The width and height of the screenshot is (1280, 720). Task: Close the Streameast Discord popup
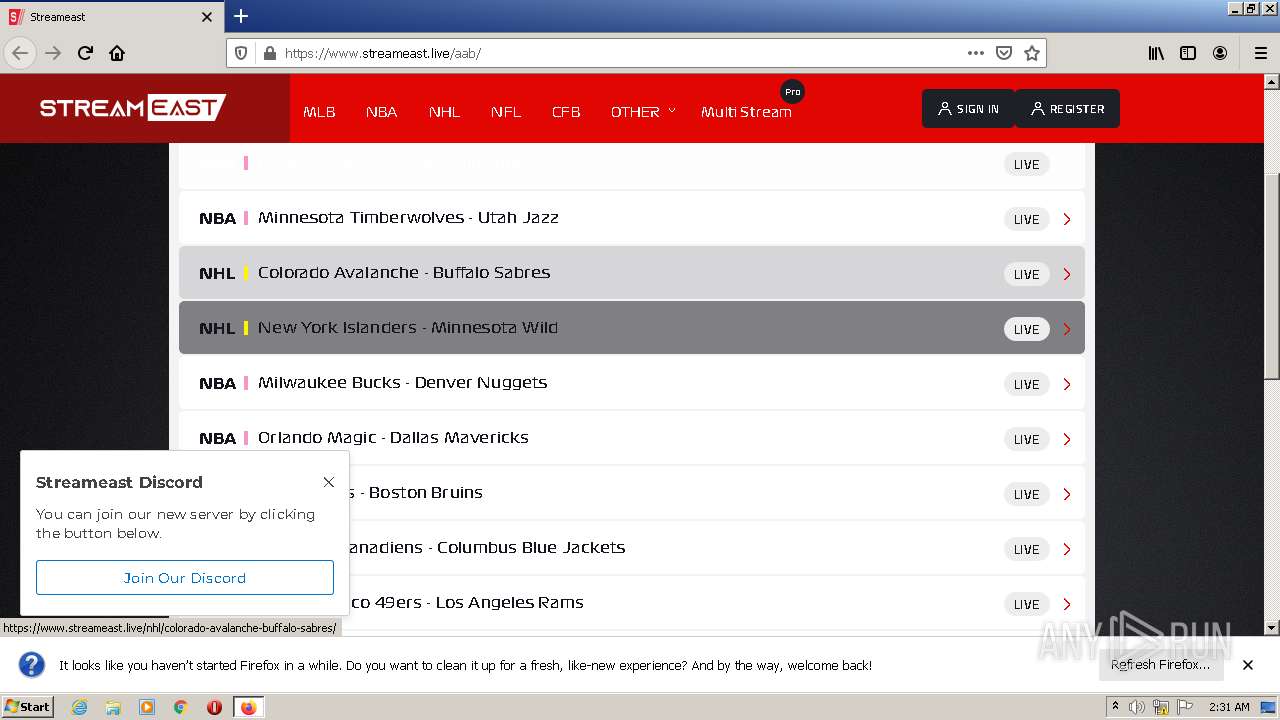pos(328,482)
